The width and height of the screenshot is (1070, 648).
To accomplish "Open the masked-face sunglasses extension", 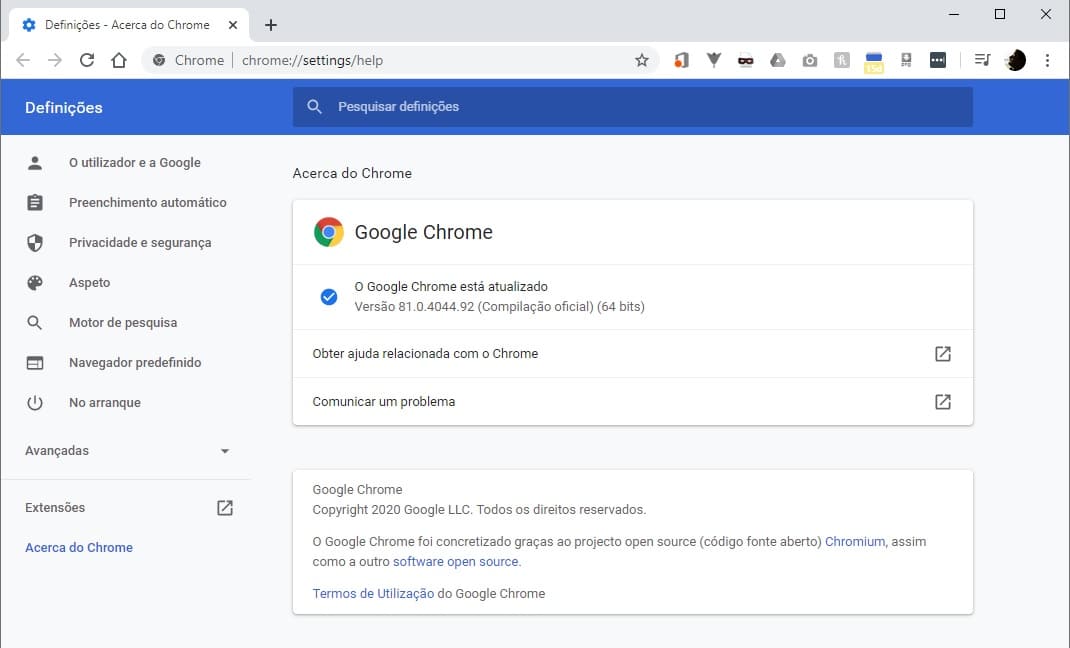I will (745, 61).
